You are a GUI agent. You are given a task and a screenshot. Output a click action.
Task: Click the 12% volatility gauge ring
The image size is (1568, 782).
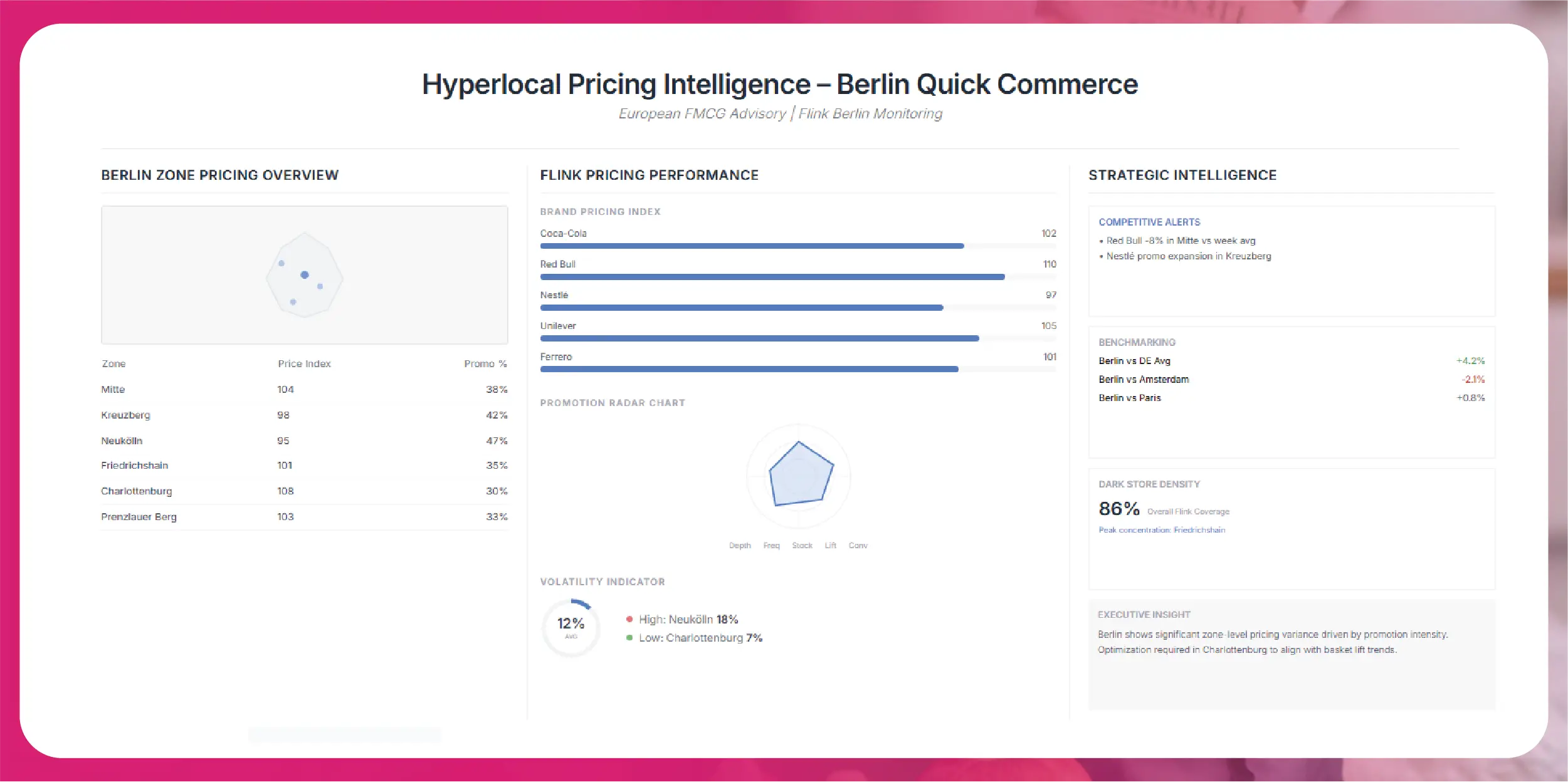[571, 628]
